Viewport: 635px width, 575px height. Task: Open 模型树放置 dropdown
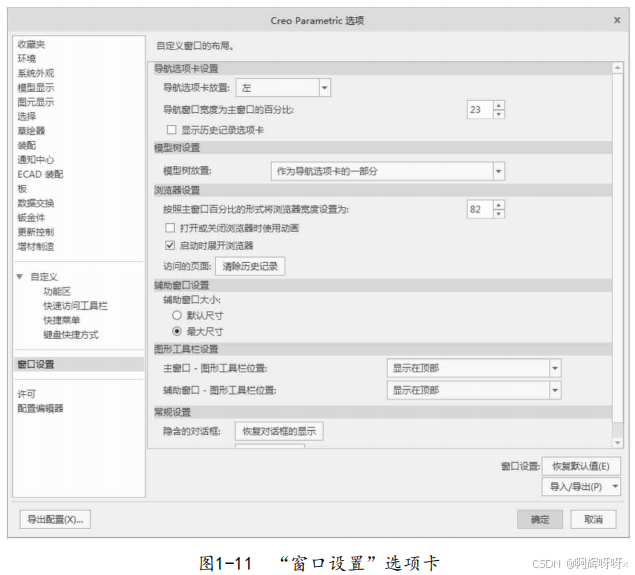tap(388, 171)
